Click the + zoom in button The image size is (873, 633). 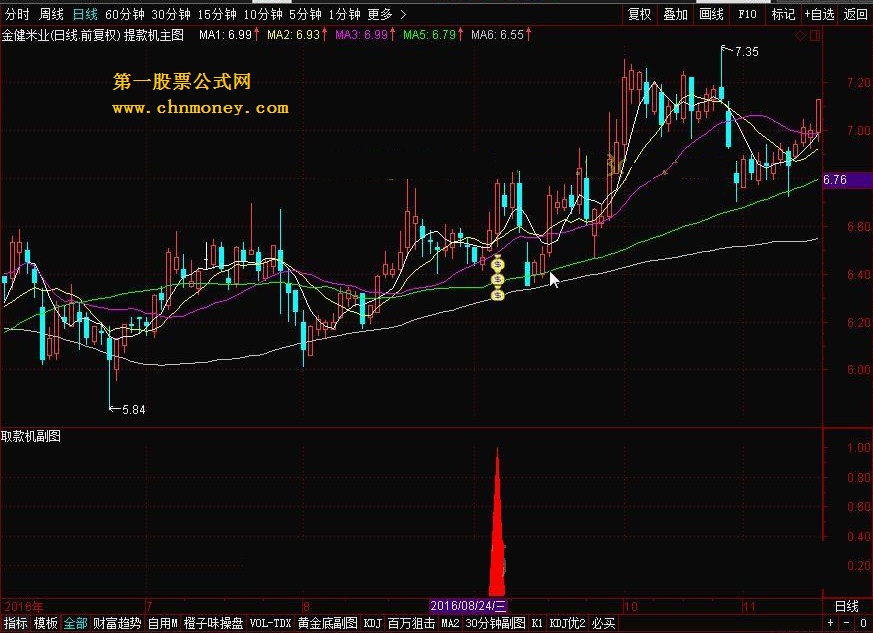coord(831,624)
